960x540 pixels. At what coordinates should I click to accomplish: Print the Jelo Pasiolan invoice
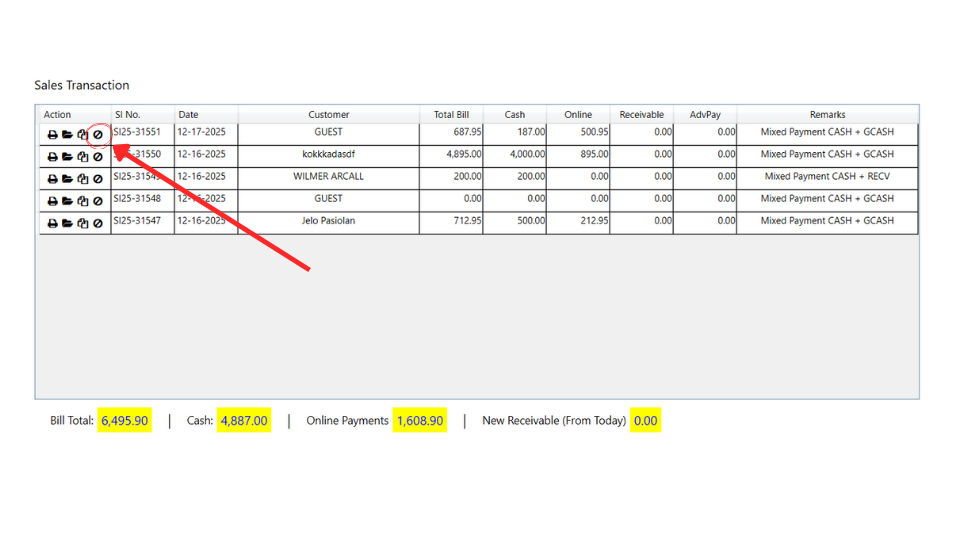pyautogui.click(x=52, y=223)
